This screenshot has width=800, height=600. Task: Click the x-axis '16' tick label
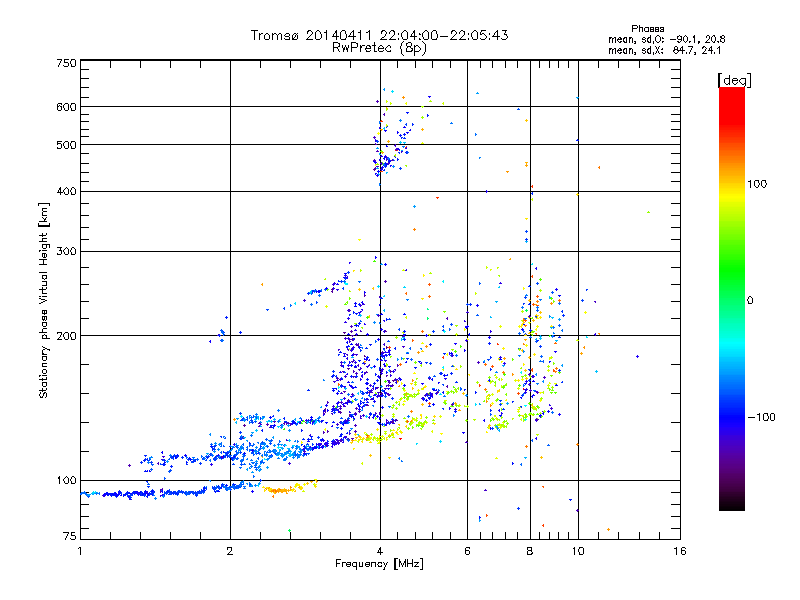click(x=680, y=551)
